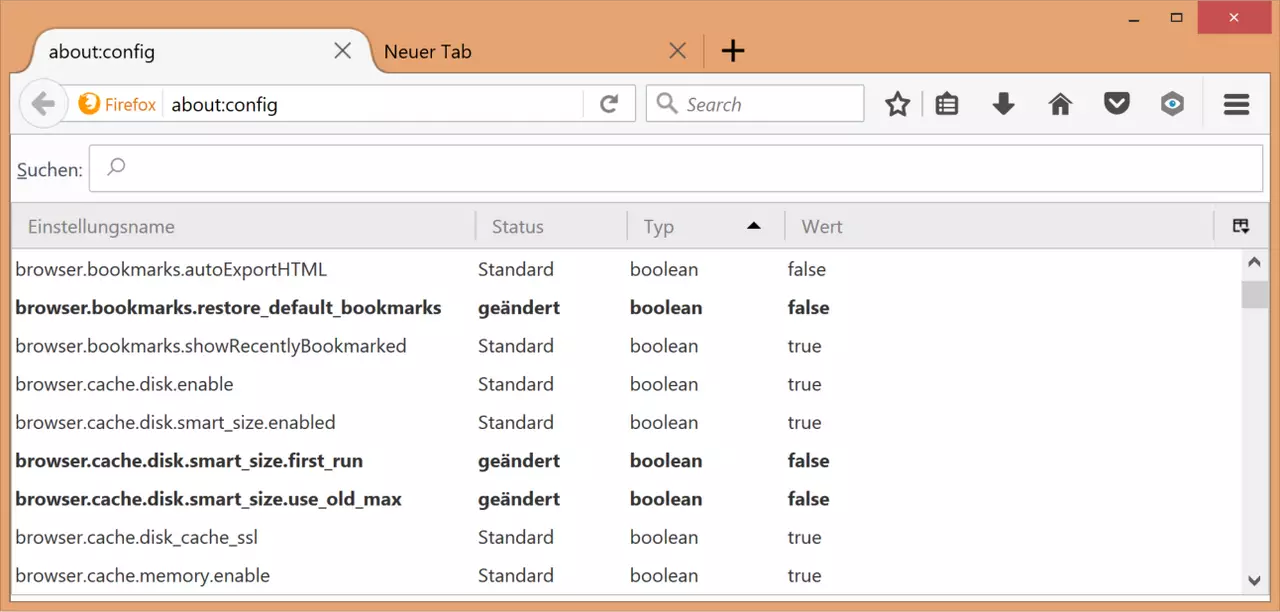
Task: Open the bookmarks list icon
Action: click(947, 104)
